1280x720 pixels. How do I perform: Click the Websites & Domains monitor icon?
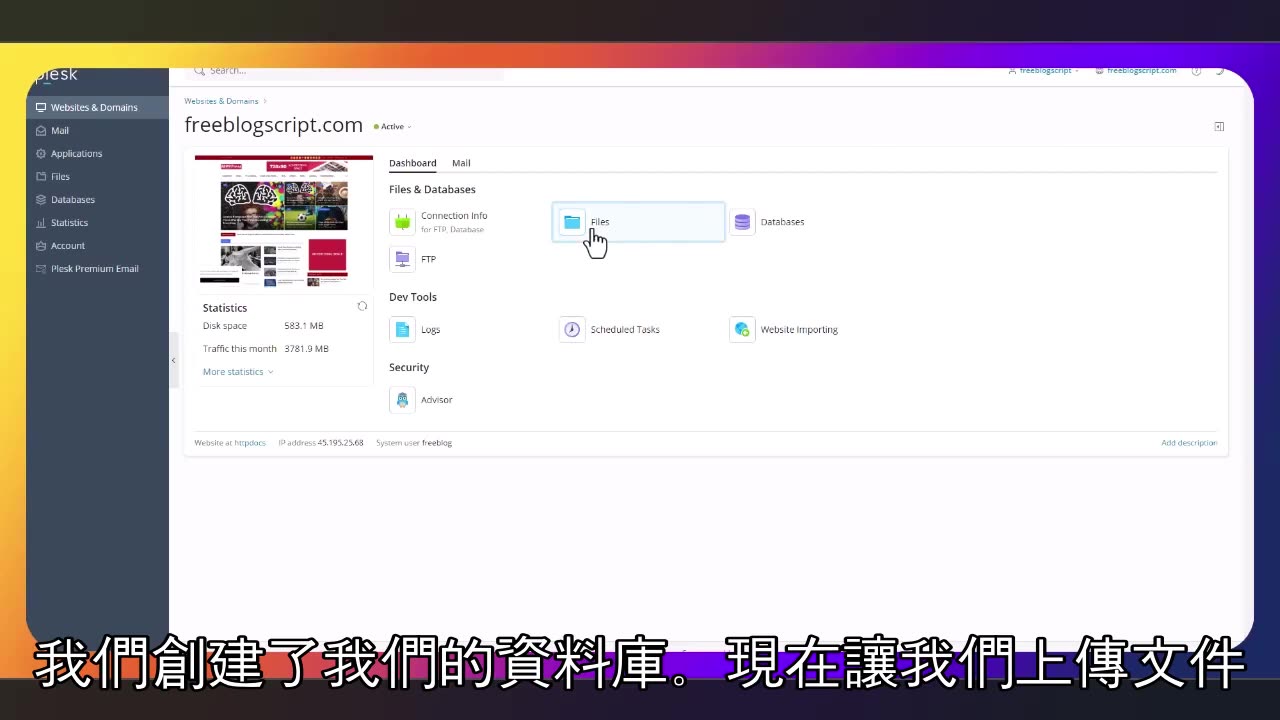41,107
